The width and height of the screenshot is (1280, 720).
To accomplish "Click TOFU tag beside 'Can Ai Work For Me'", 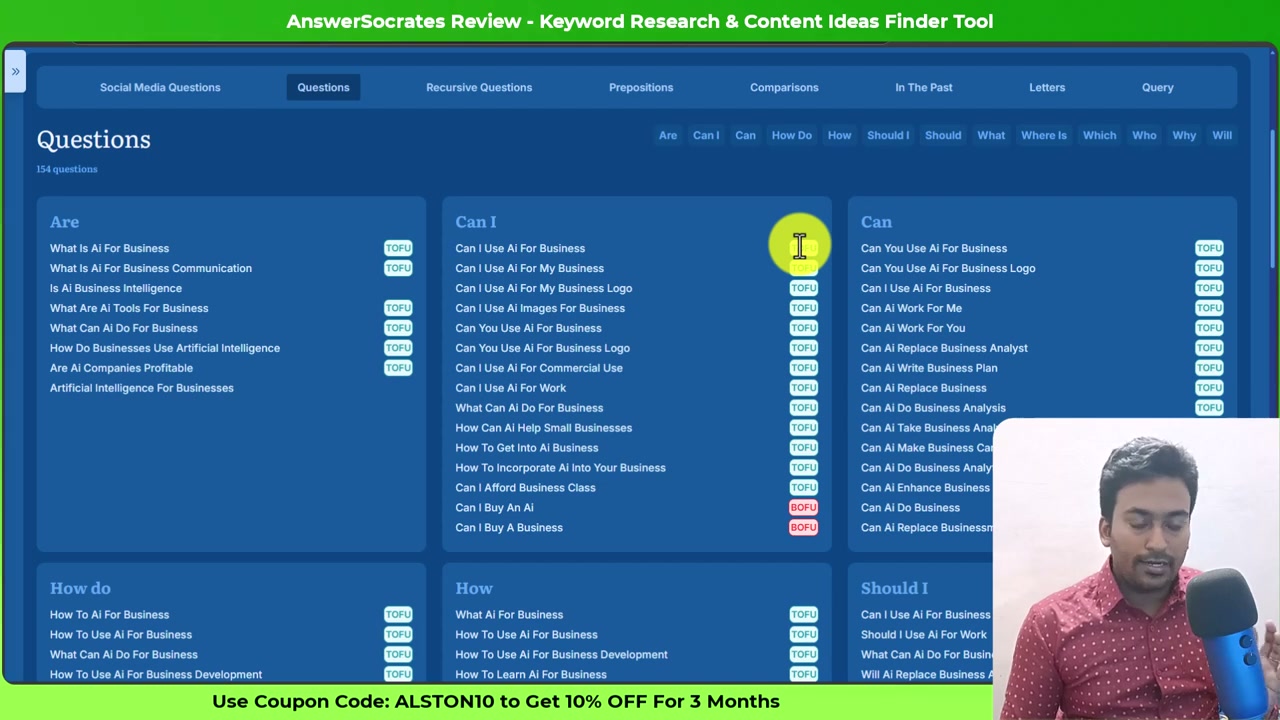I will point(1209,308).
